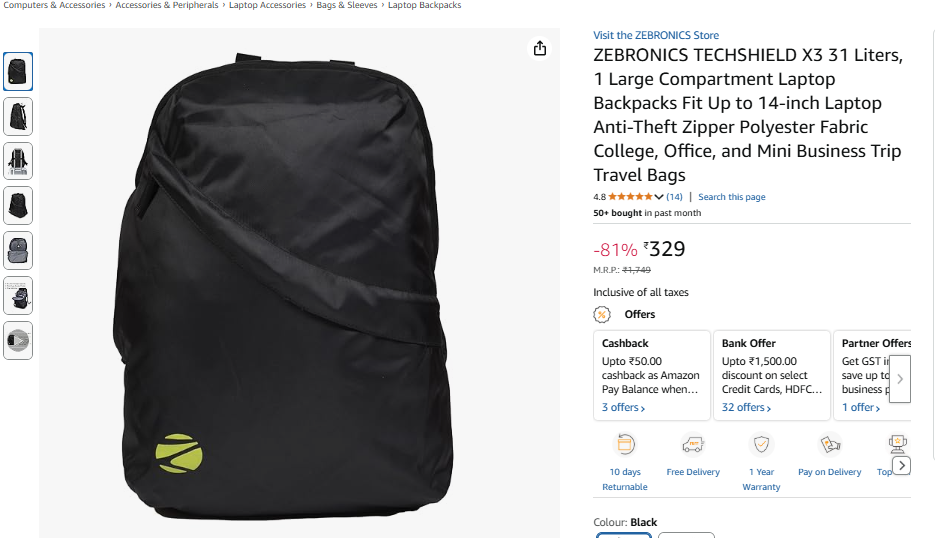This screenshot has height=538, width=935.
Task: Visit the ZEBRONICS Store link
Action: click(656, 35)
